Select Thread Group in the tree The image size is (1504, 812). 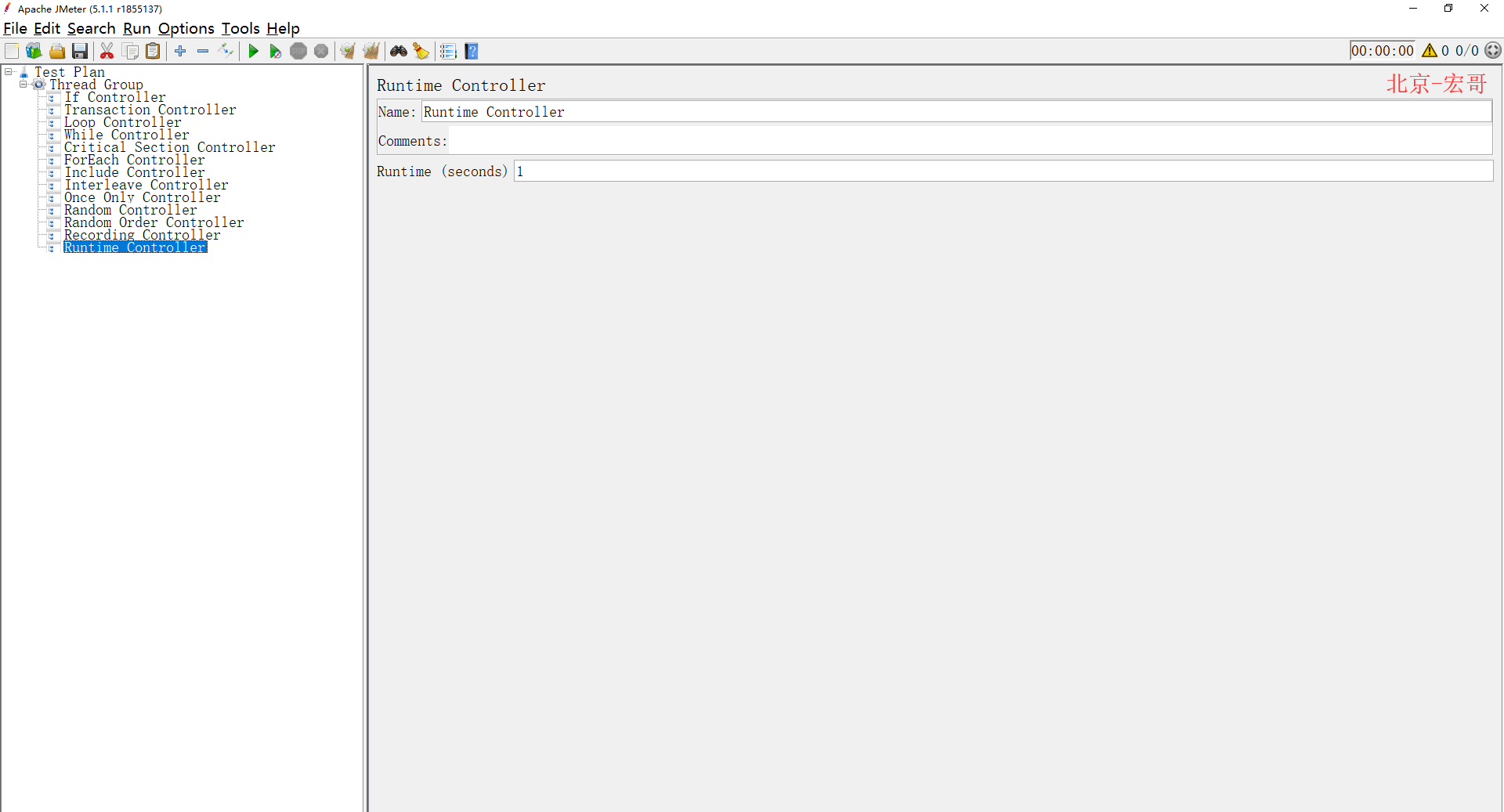click(x=96, y=85)
